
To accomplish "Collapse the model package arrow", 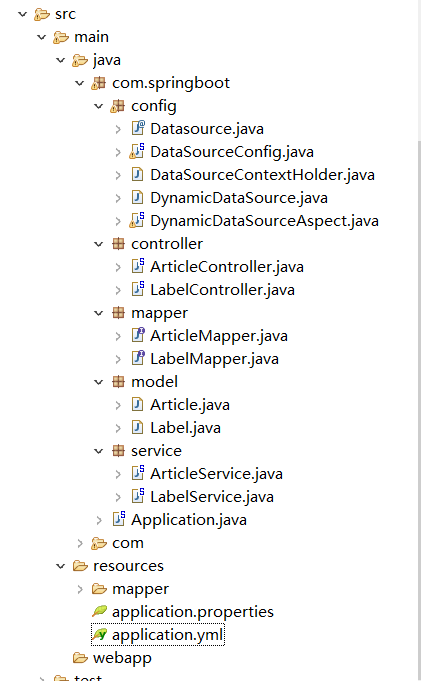I will [99, 383].
